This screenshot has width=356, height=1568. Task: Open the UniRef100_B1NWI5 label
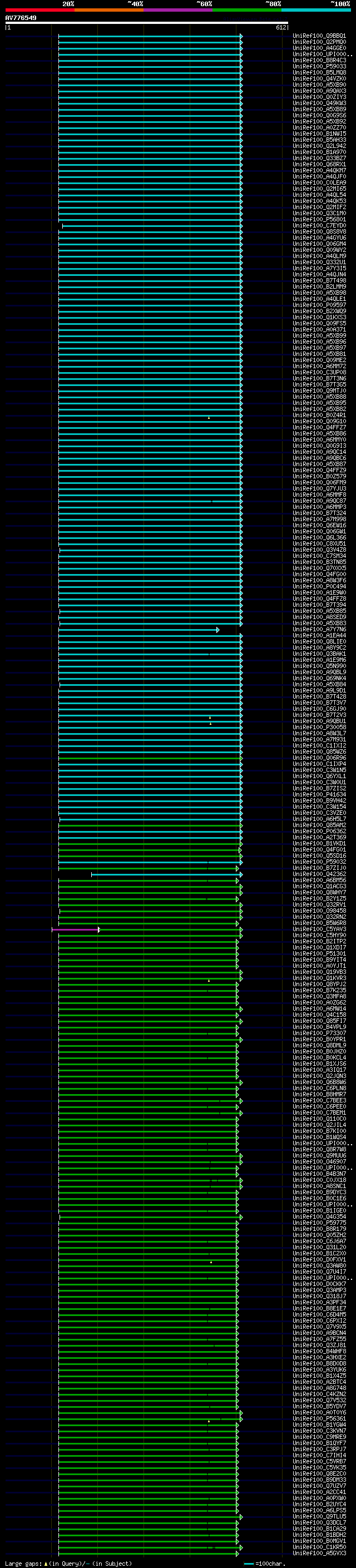click(x=319, y=134)
